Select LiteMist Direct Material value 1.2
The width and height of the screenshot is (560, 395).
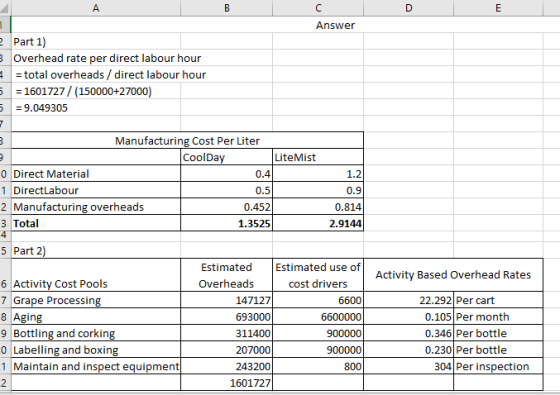click(318, 174)
